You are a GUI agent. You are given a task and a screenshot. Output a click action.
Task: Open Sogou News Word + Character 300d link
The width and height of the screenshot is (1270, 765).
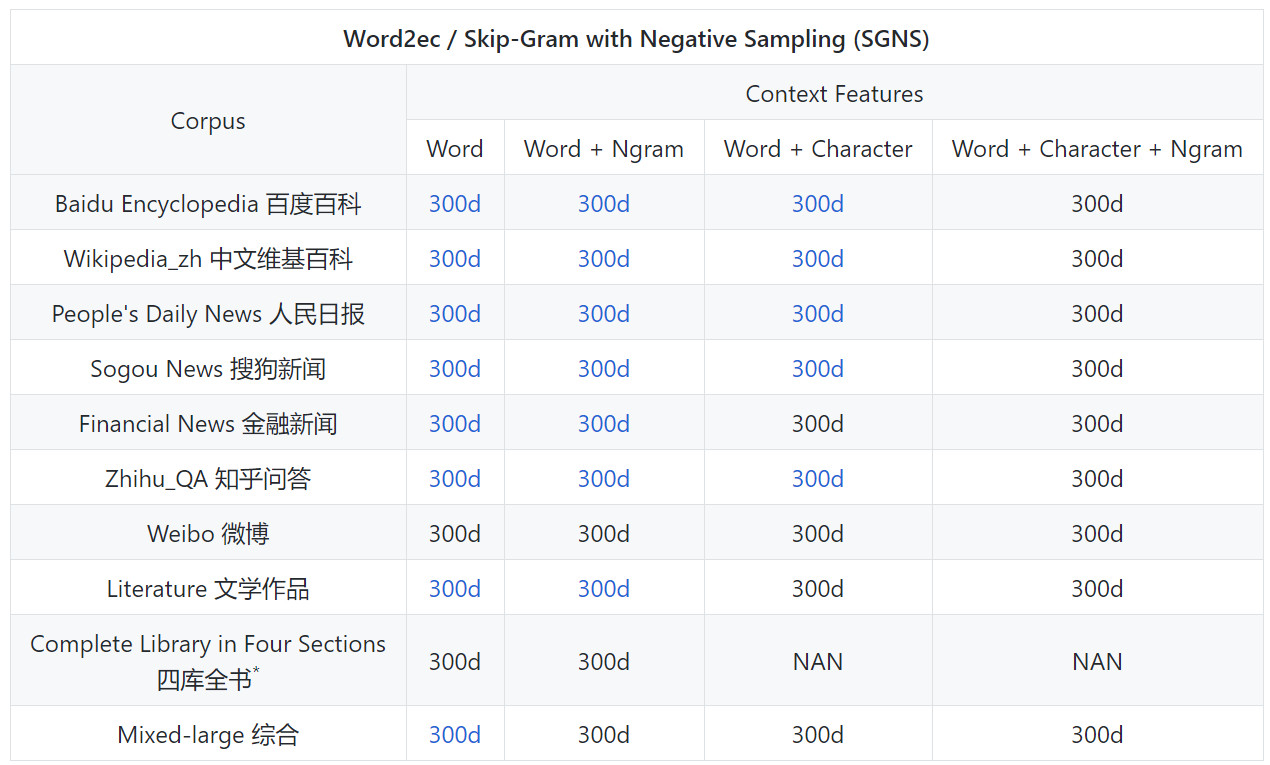coord(818,369)
